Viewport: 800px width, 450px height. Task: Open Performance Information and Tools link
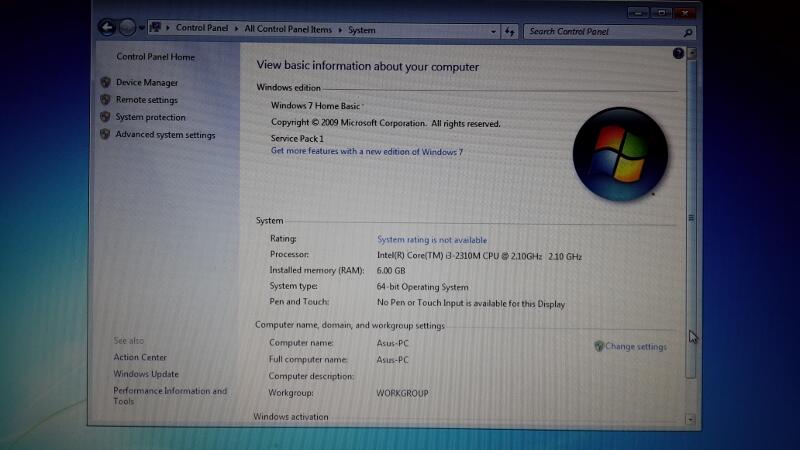(170, 396)
